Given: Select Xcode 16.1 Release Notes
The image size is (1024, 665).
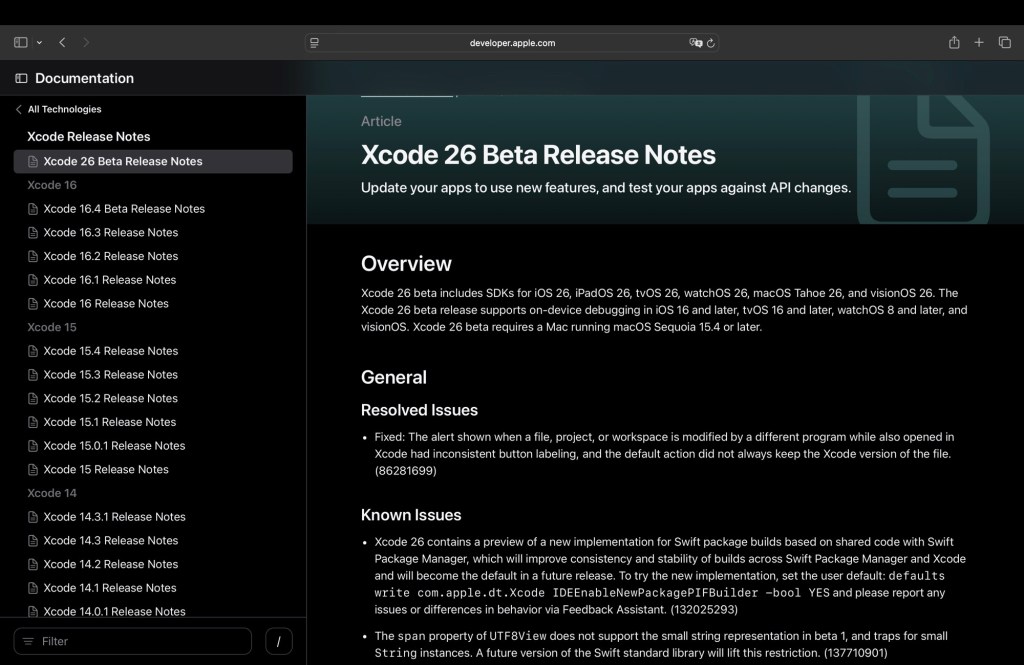Looking at the screenshot, I should [x=109, y=280].
